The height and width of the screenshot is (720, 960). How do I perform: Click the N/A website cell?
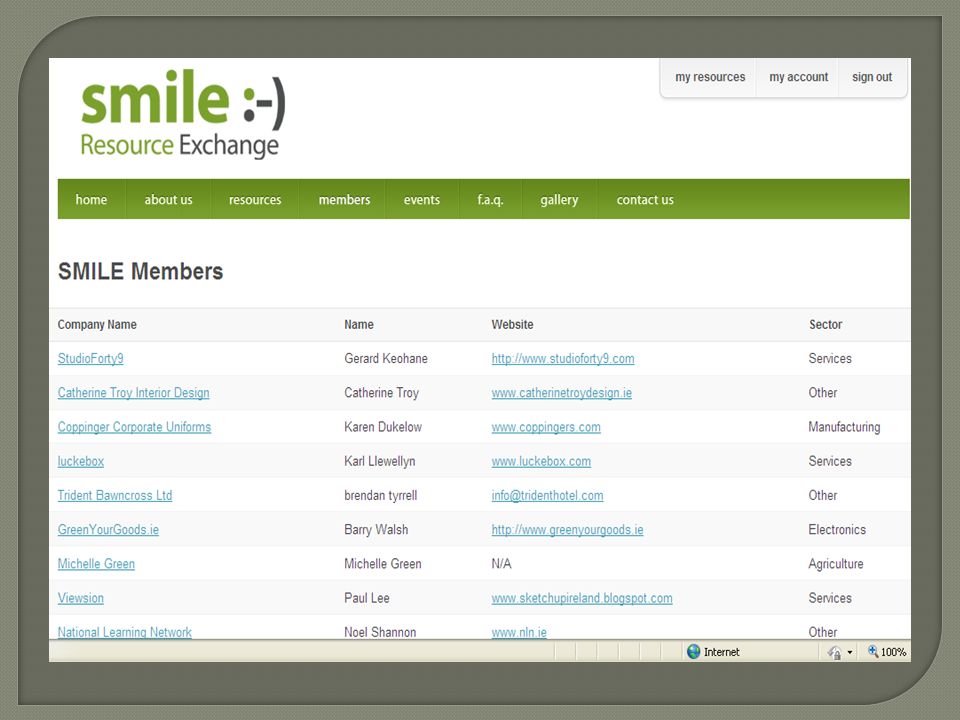coord(501,564)
